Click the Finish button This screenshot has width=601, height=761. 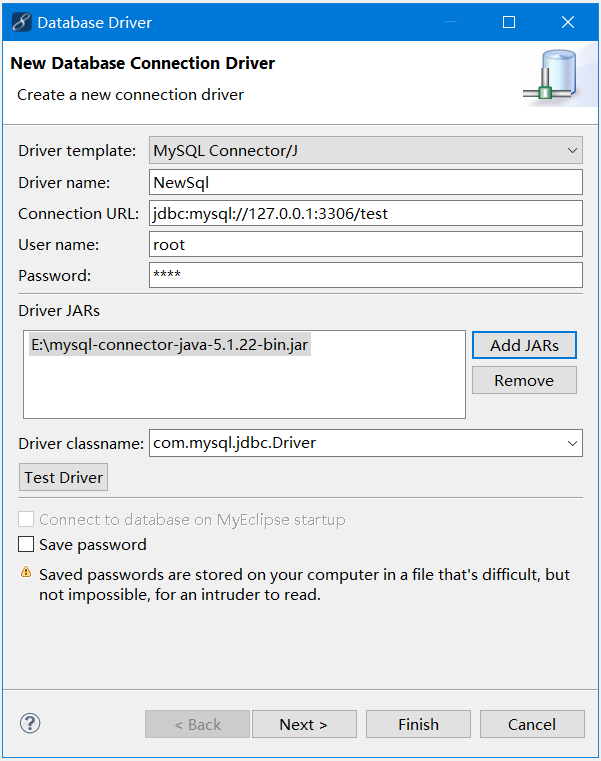418,724
